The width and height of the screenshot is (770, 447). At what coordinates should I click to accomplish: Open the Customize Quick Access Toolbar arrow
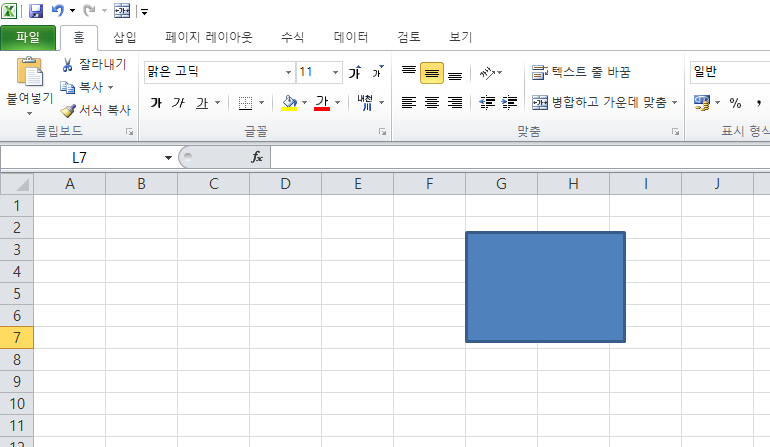pos(144,12)
